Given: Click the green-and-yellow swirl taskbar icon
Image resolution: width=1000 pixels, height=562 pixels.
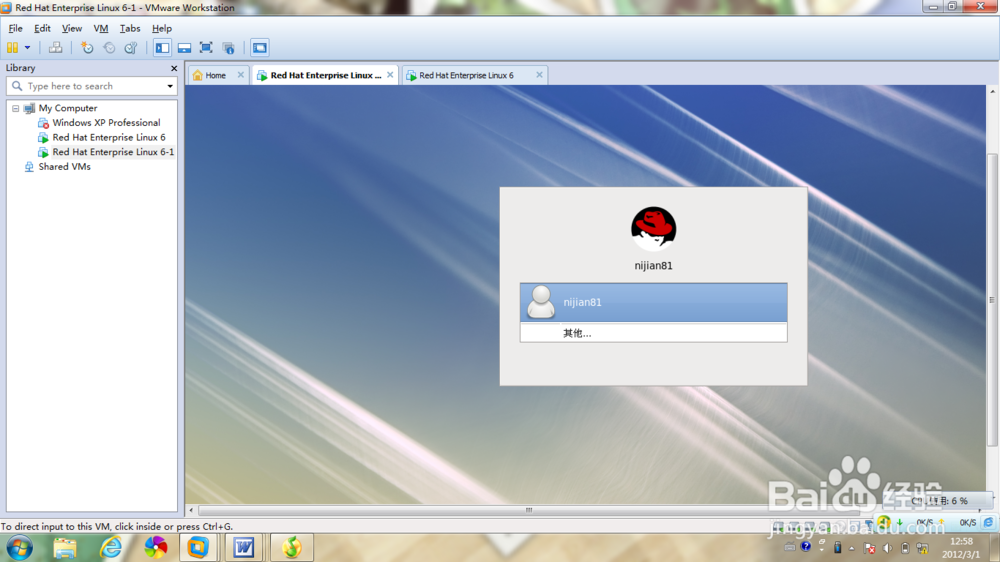Looking at the screenshot, I should click(291, 548).
